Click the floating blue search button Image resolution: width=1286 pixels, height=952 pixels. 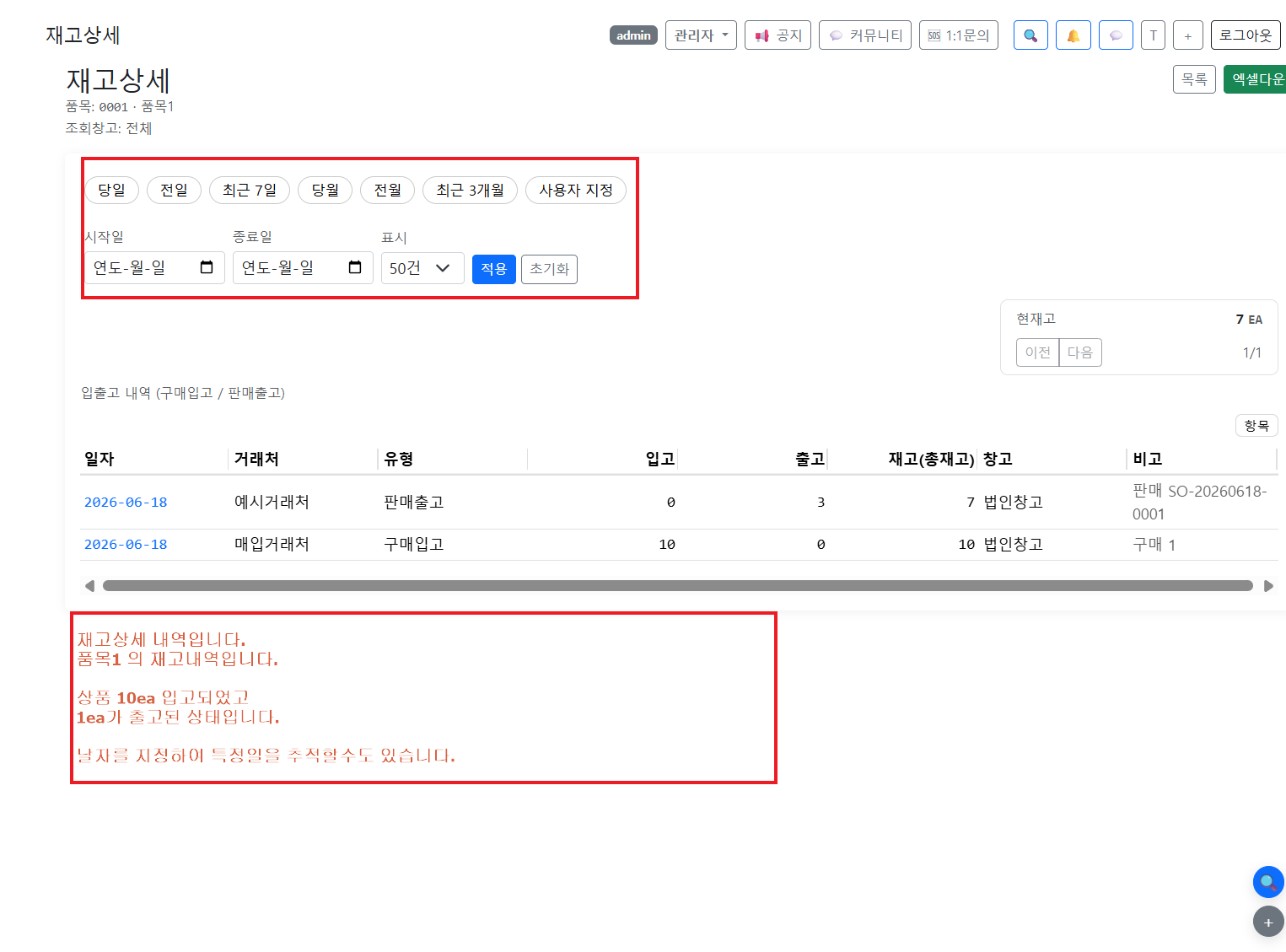pos(1268,883)
